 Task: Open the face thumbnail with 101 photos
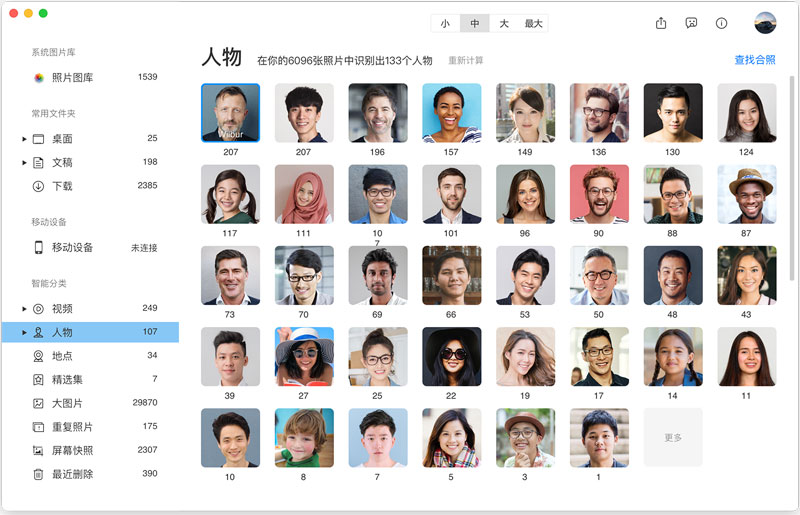tap(452, 194)
